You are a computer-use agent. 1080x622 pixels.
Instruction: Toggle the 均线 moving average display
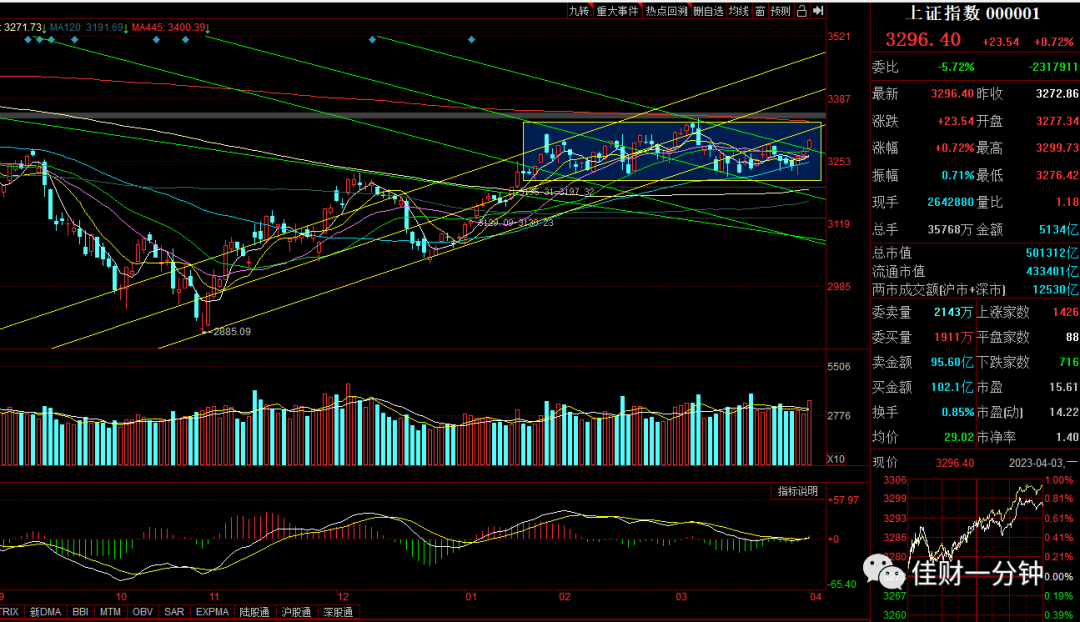[x=739, y=11]
